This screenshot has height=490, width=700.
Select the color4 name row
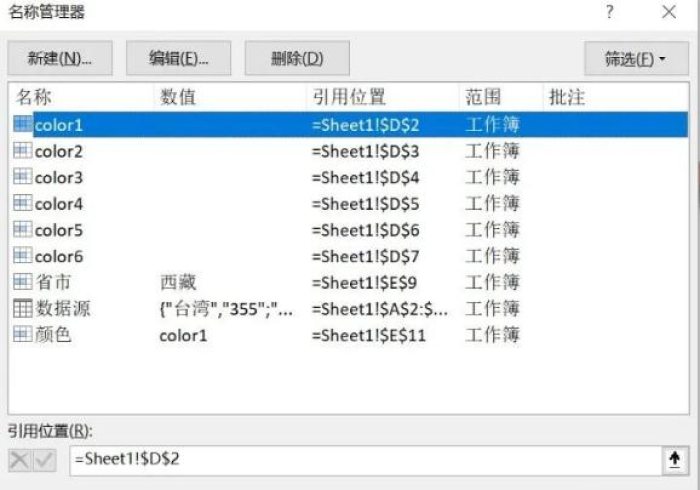tap(348, 203)
